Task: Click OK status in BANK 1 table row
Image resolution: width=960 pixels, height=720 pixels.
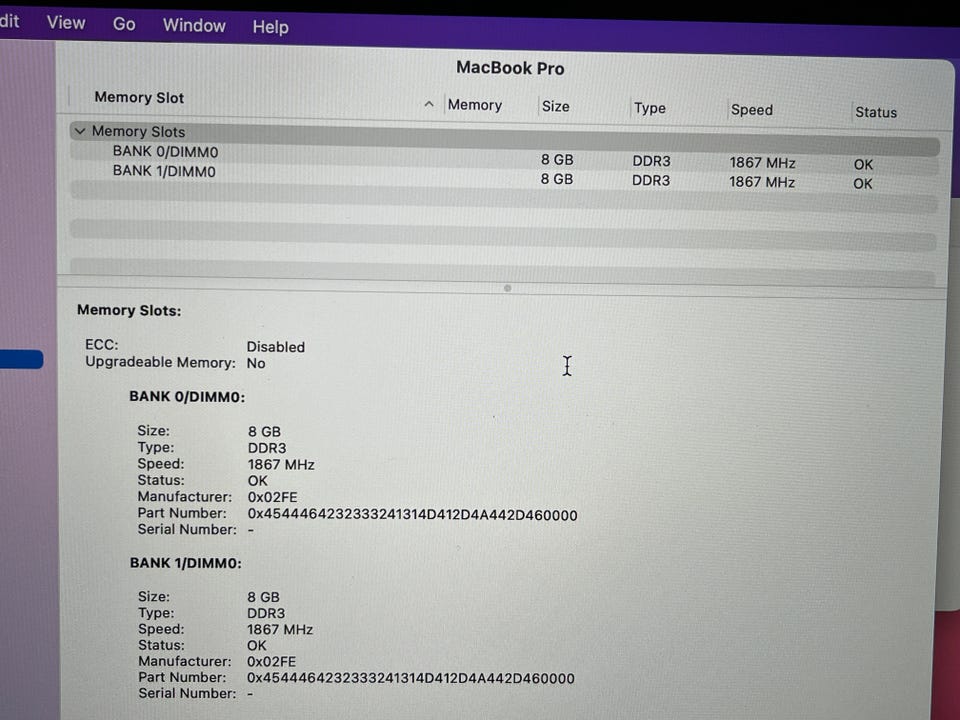Action: (863, 184)
